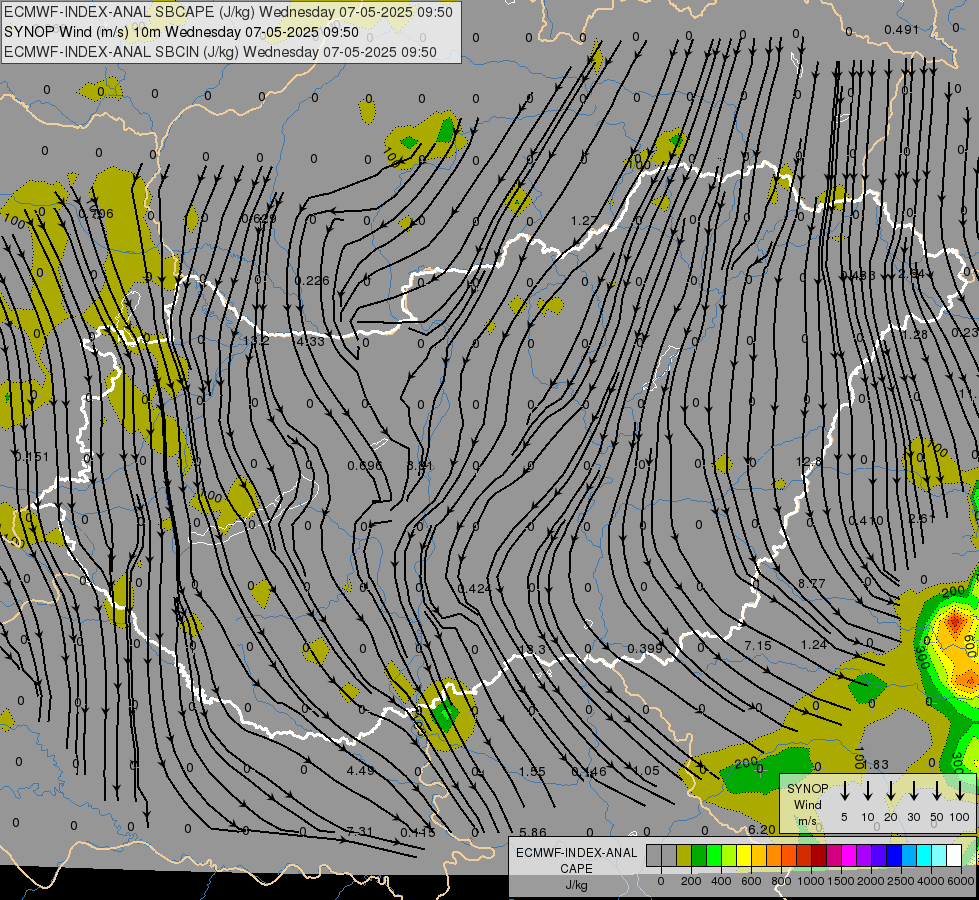Click the 50 m/s wind arrow in legend
The width and height of the screenshot is (979, 900).
[x=937, y=790]
